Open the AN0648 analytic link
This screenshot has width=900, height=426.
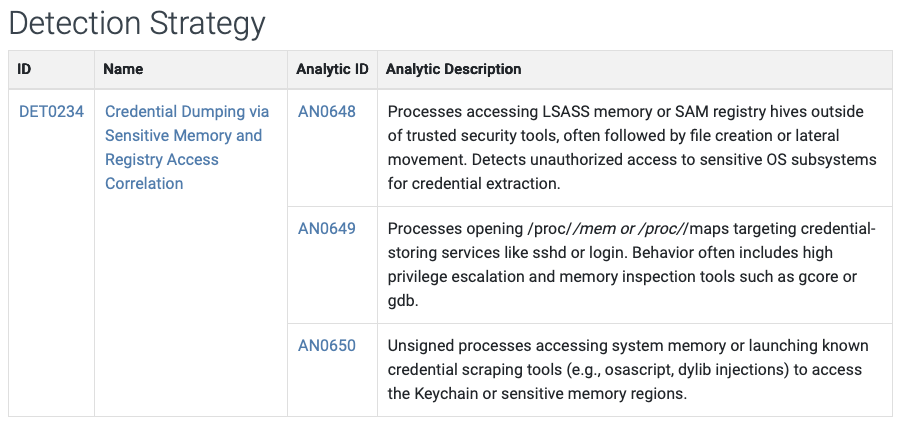click(x=326, y=112)
